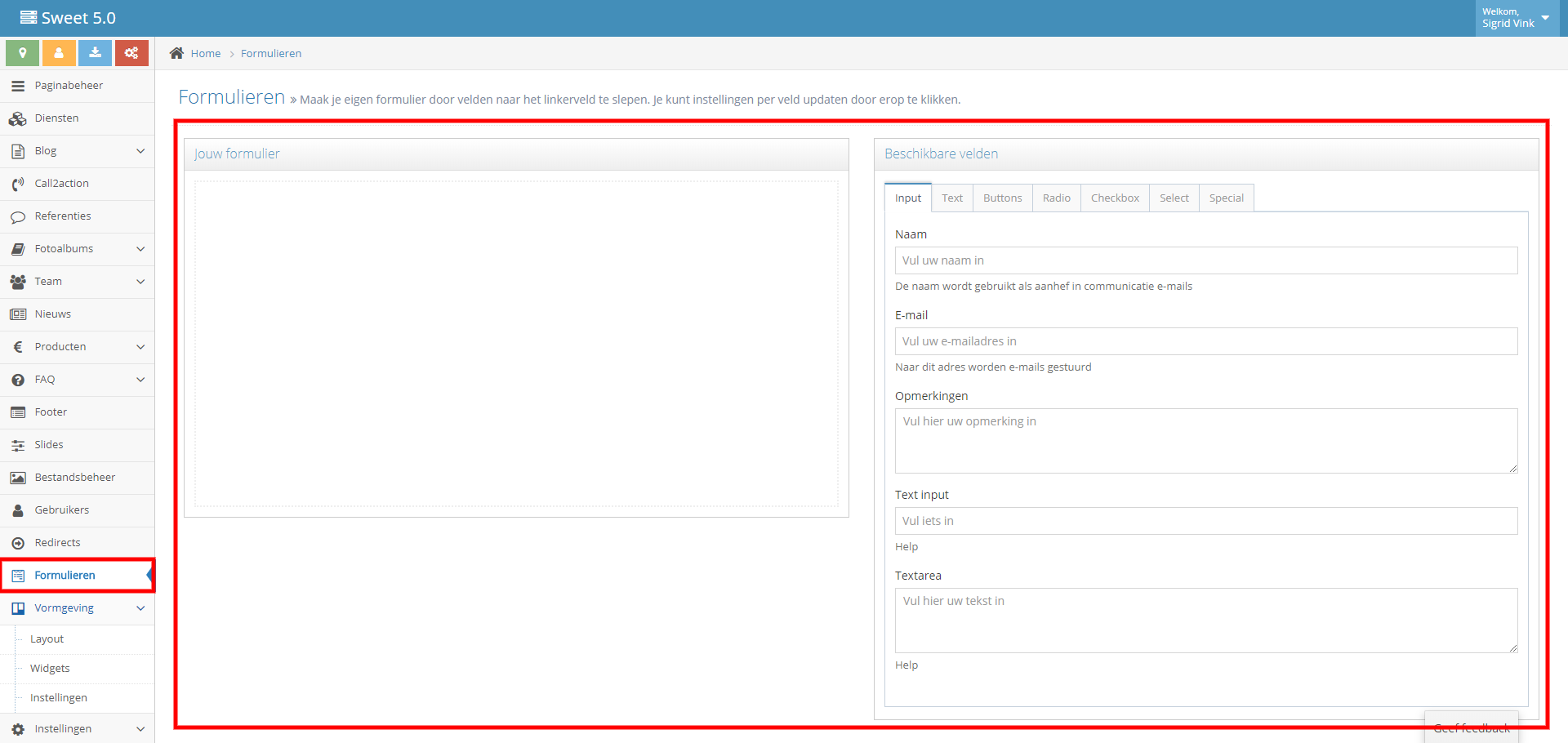Click the Naam input field
The image size is (1568, 743).
[1206, 260]
